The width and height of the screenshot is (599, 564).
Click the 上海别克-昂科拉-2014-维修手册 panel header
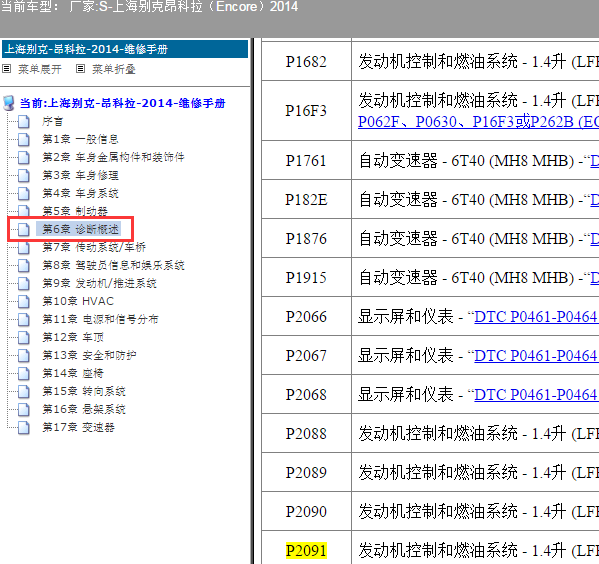pos(125,49)
